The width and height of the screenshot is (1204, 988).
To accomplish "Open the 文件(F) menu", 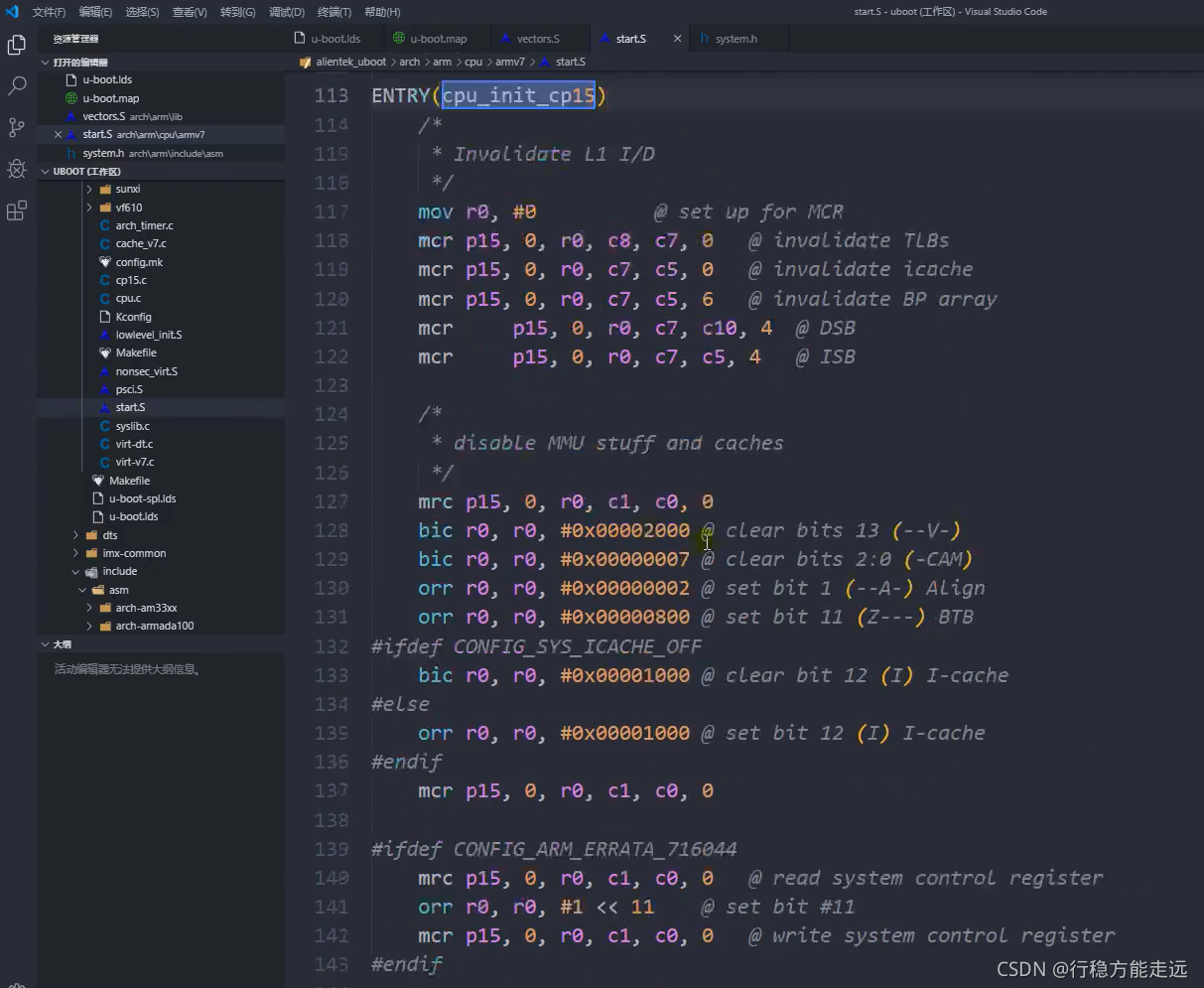I will point(49,12).
